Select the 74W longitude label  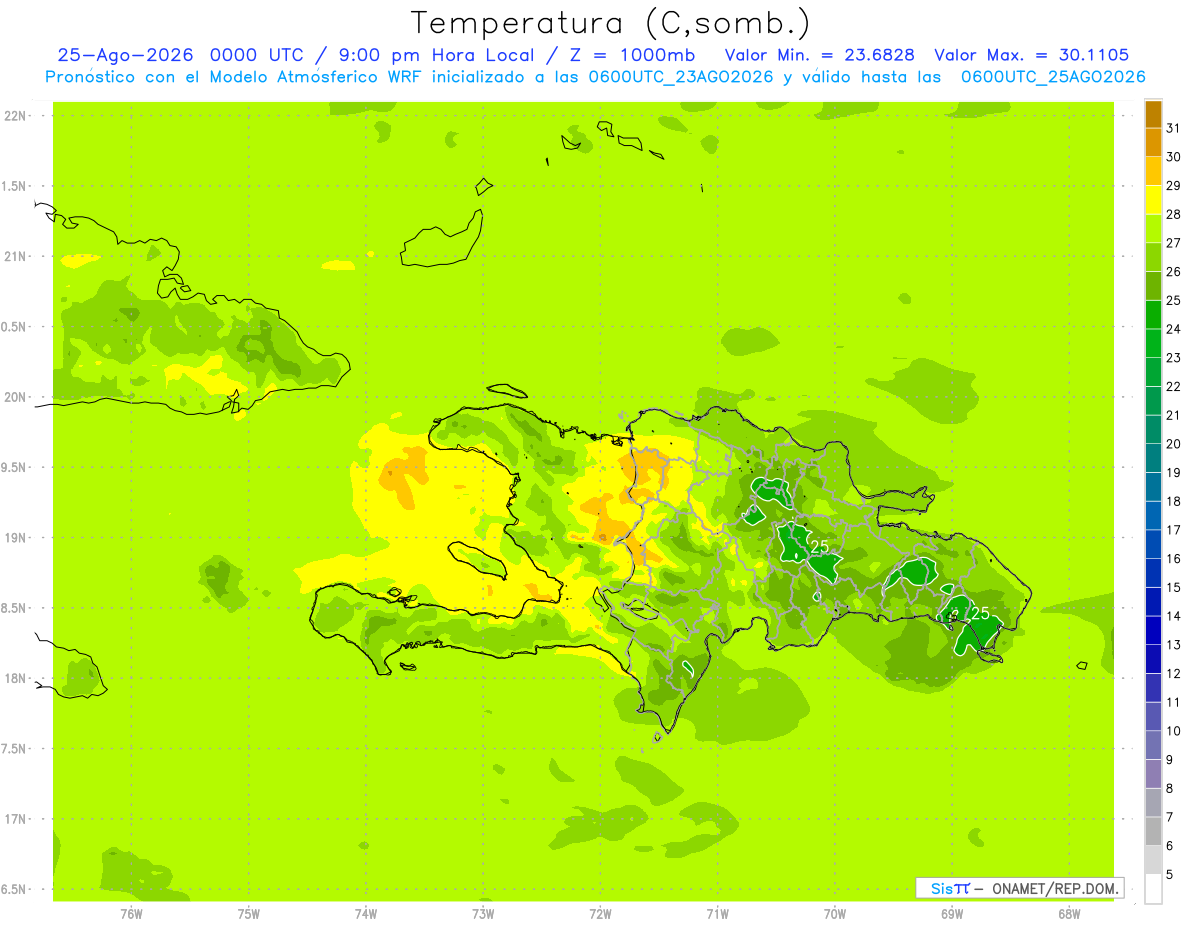click(x=366, y=914)
